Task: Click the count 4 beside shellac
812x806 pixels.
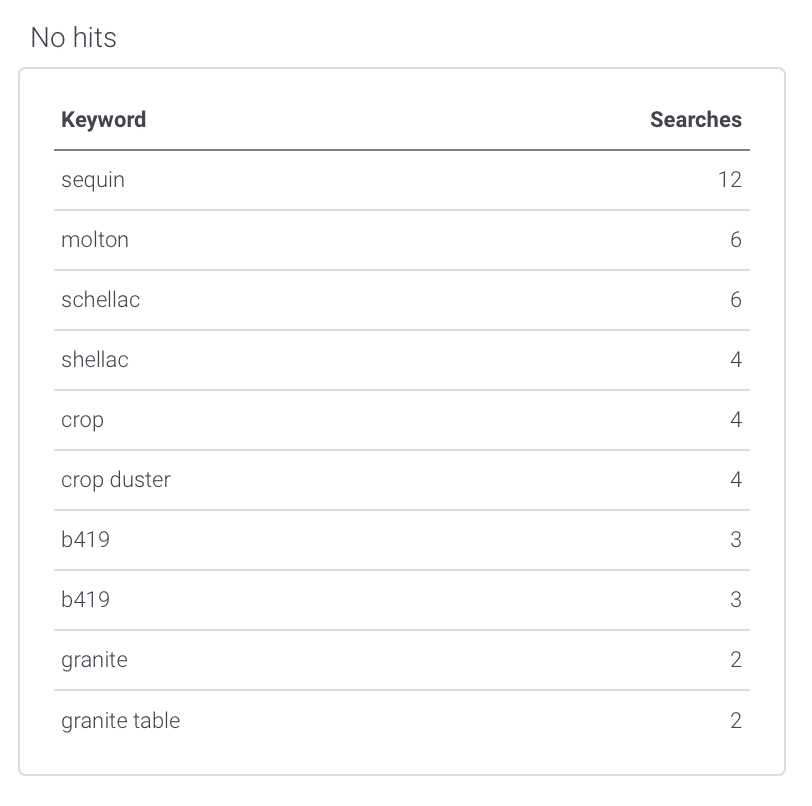Action: [x=736, y=360]
